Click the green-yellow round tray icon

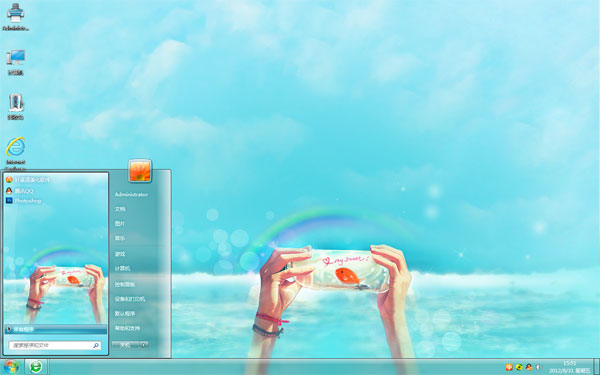(x=519, y=367)
